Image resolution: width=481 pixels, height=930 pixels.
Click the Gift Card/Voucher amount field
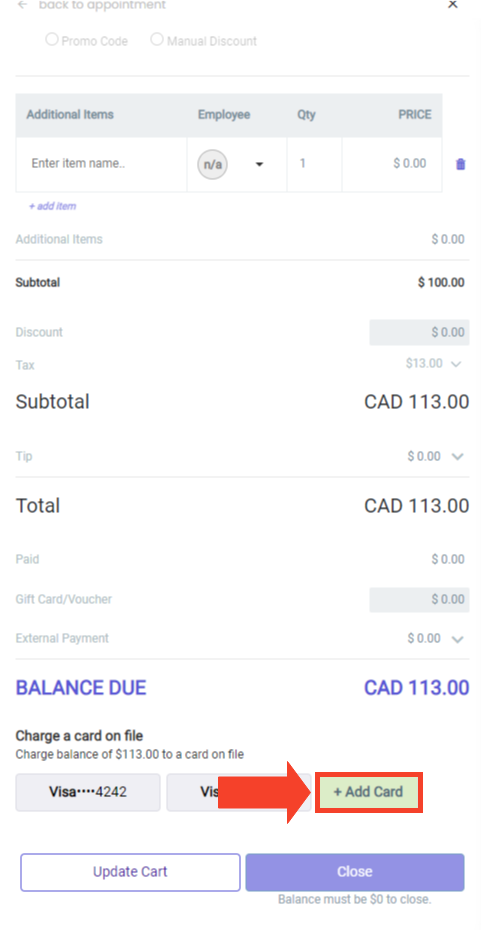pos(419,600)
